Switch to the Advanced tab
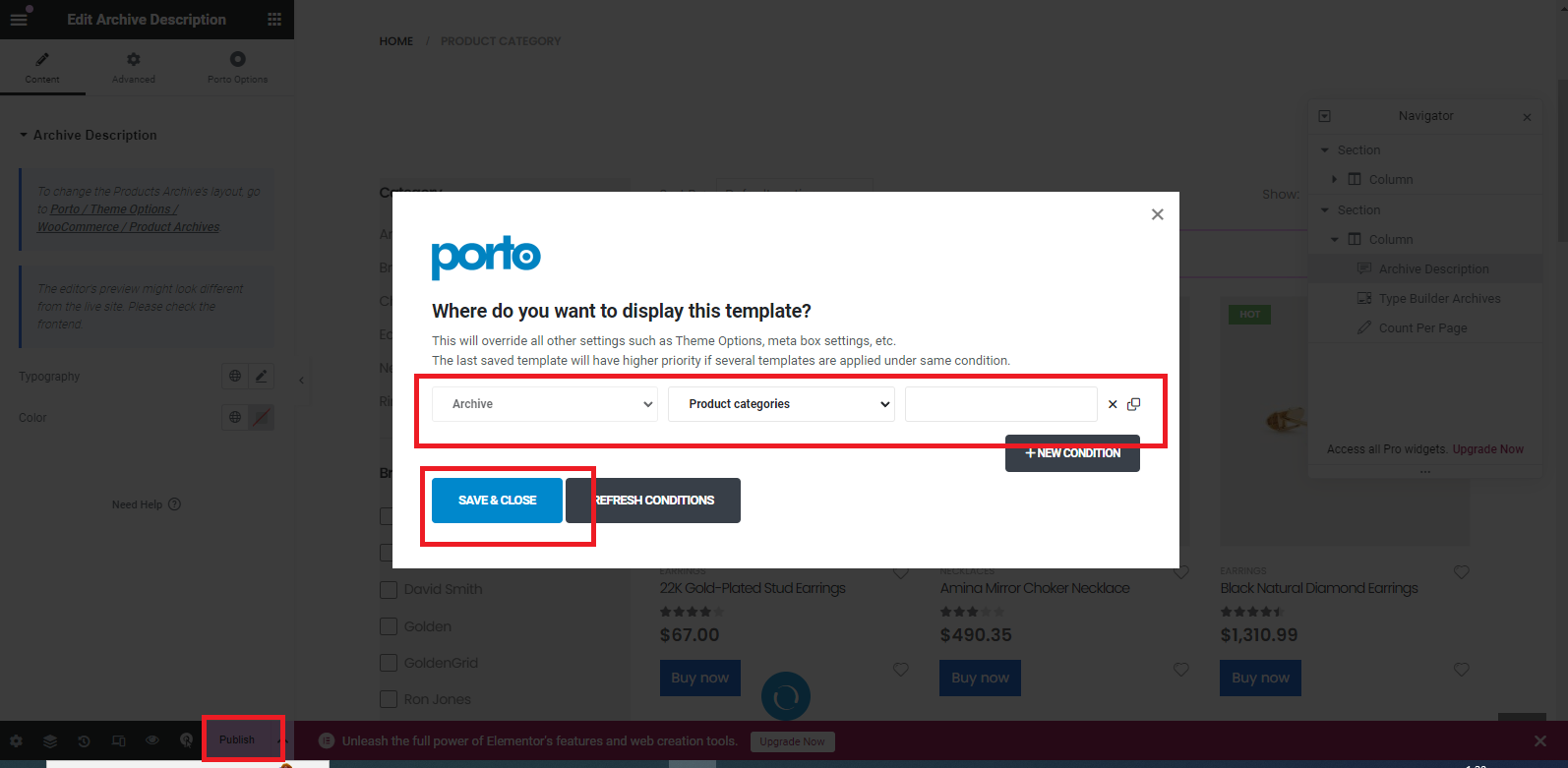This screenshot has height=768, width=1568. click(x=134, y=68)
